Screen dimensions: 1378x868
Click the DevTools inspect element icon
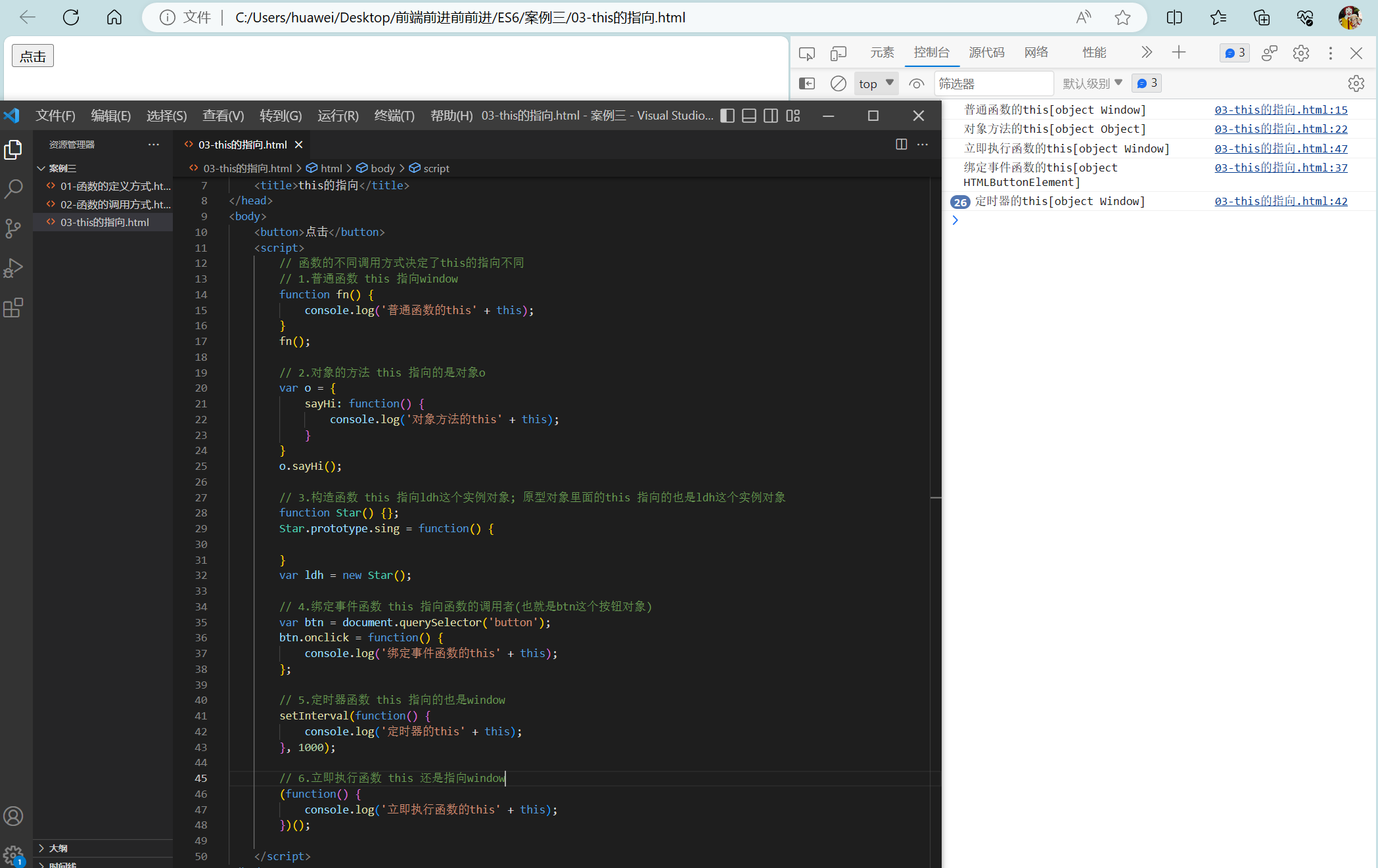[807, 53]
